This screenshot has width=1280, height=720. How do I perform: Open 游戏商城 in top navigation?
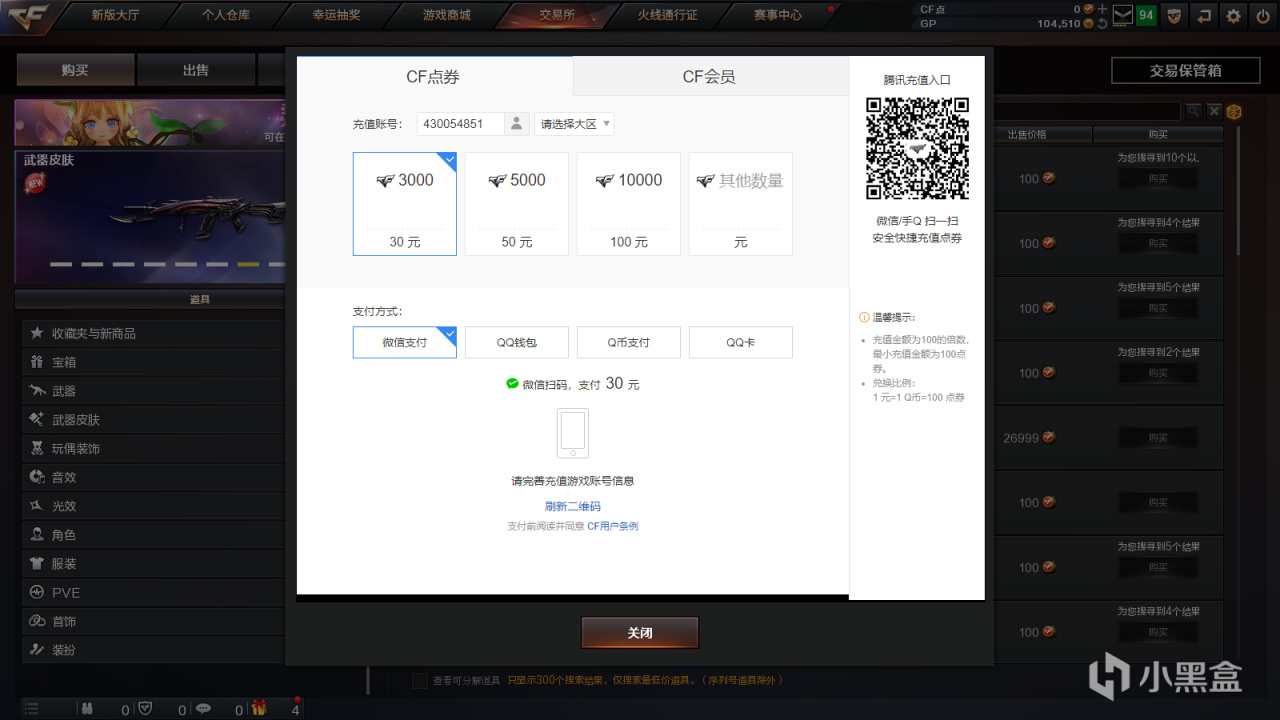[x=446, y=15]
